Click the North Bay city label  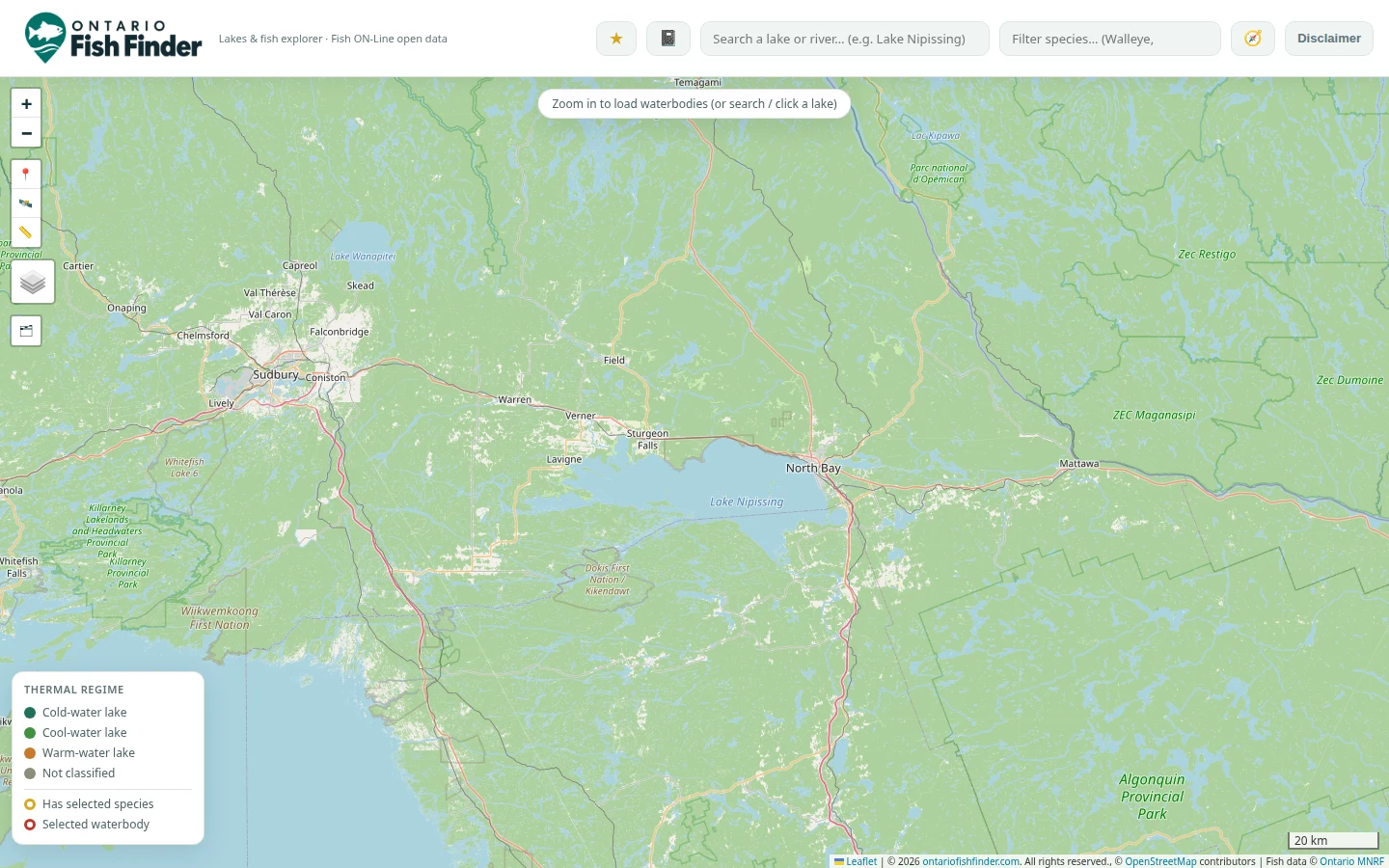(x=813, y=468)
